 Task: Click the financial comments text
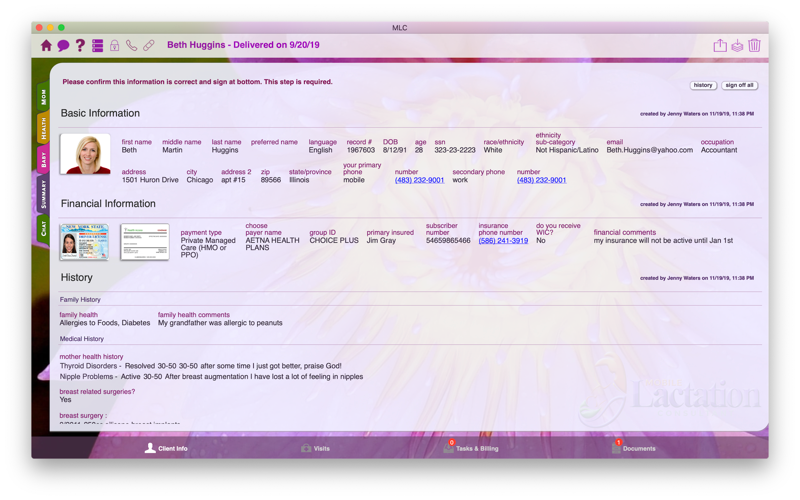click(663, 240)
